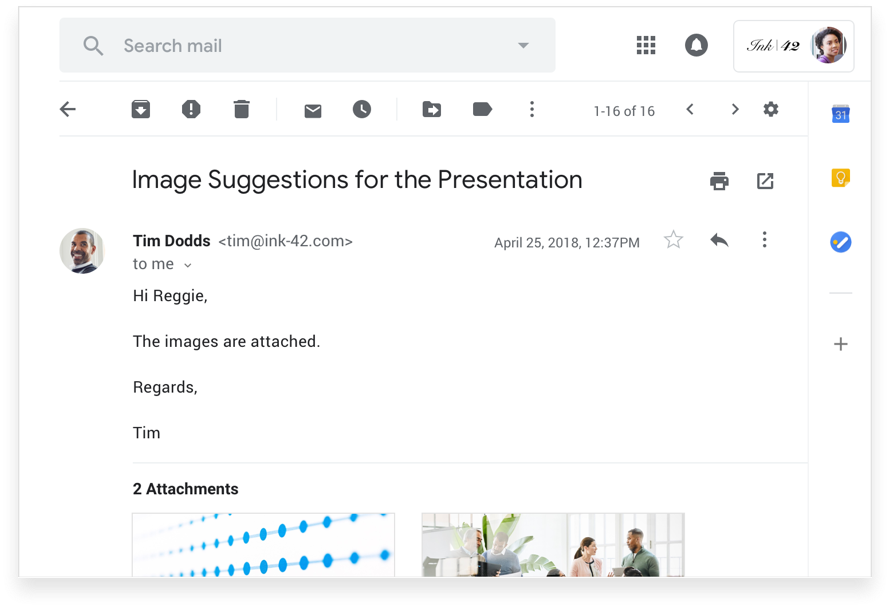Image resolution: width=890 pixels, height=608 pixels.
Task: Star the email from Tim Dodds
Action: tap(674, 240)
